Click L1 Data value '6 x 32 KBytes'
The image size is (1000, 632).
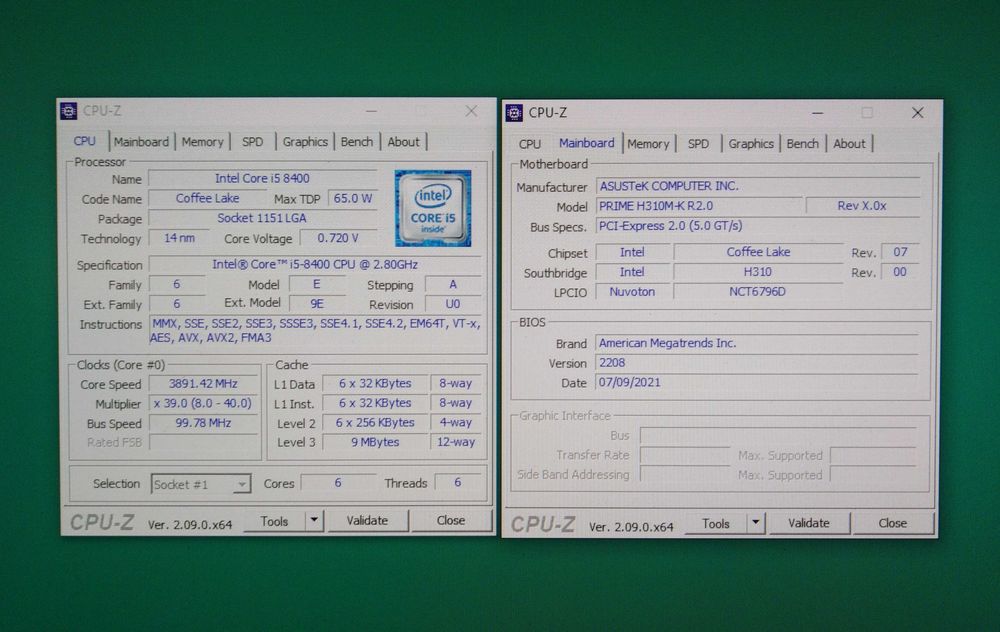[375, 383]
